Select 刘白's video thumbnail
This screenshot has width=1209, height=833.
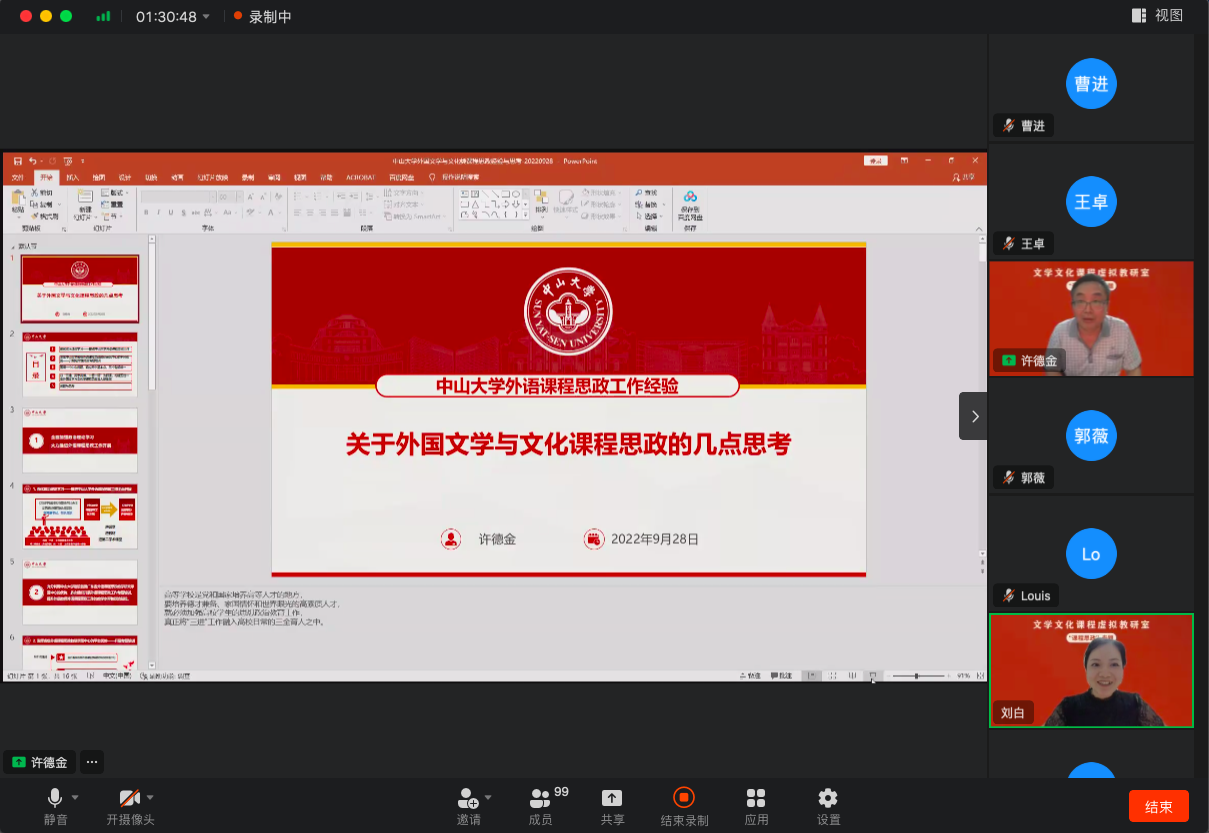pyautogui.click(x=1091, y=670)
